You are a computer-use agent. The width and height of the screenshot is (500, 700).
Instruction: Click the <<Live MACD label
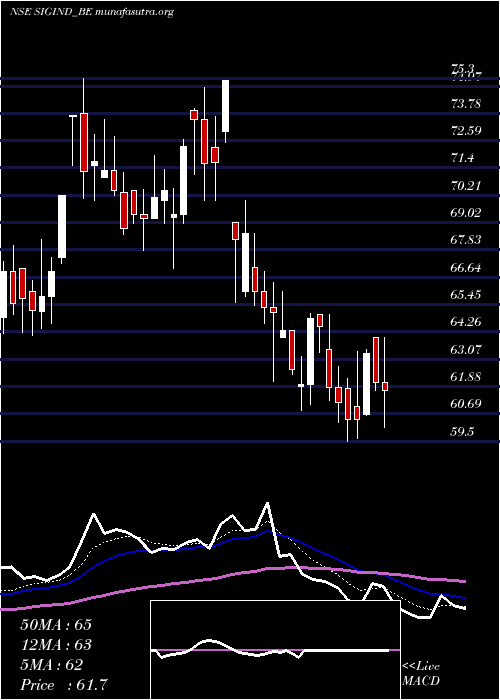[x=421, y=674]
